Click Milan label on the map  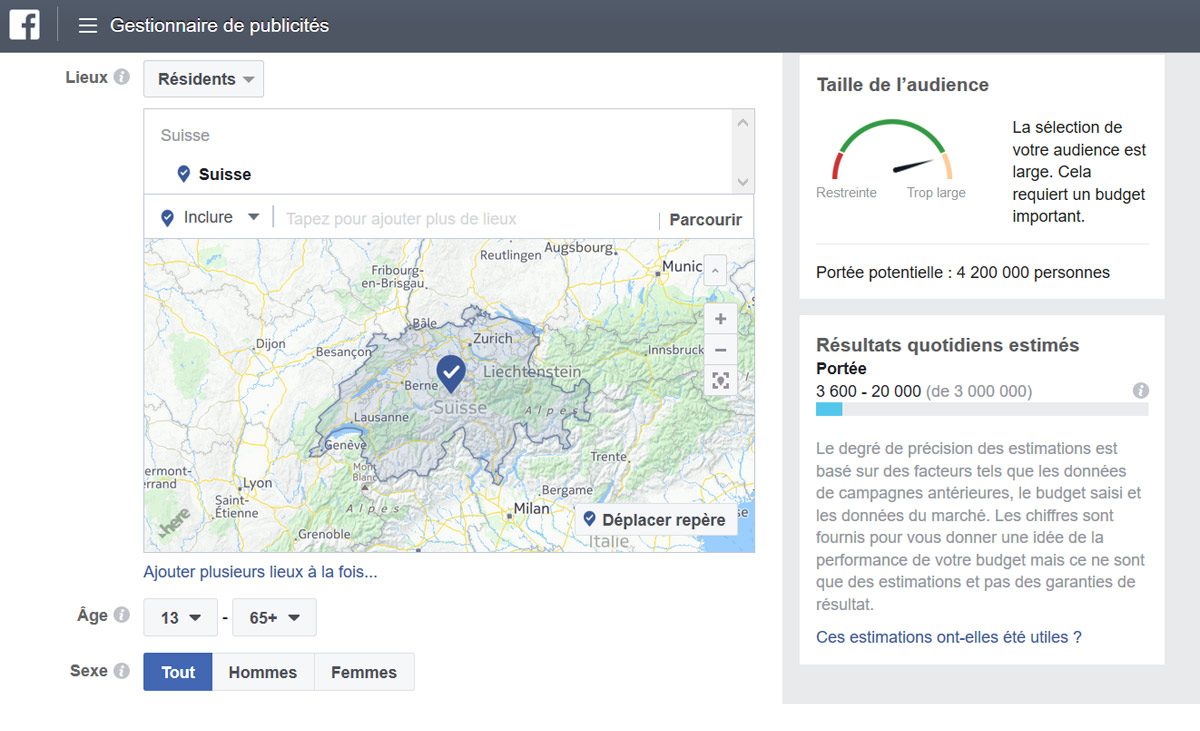(531, 508)
